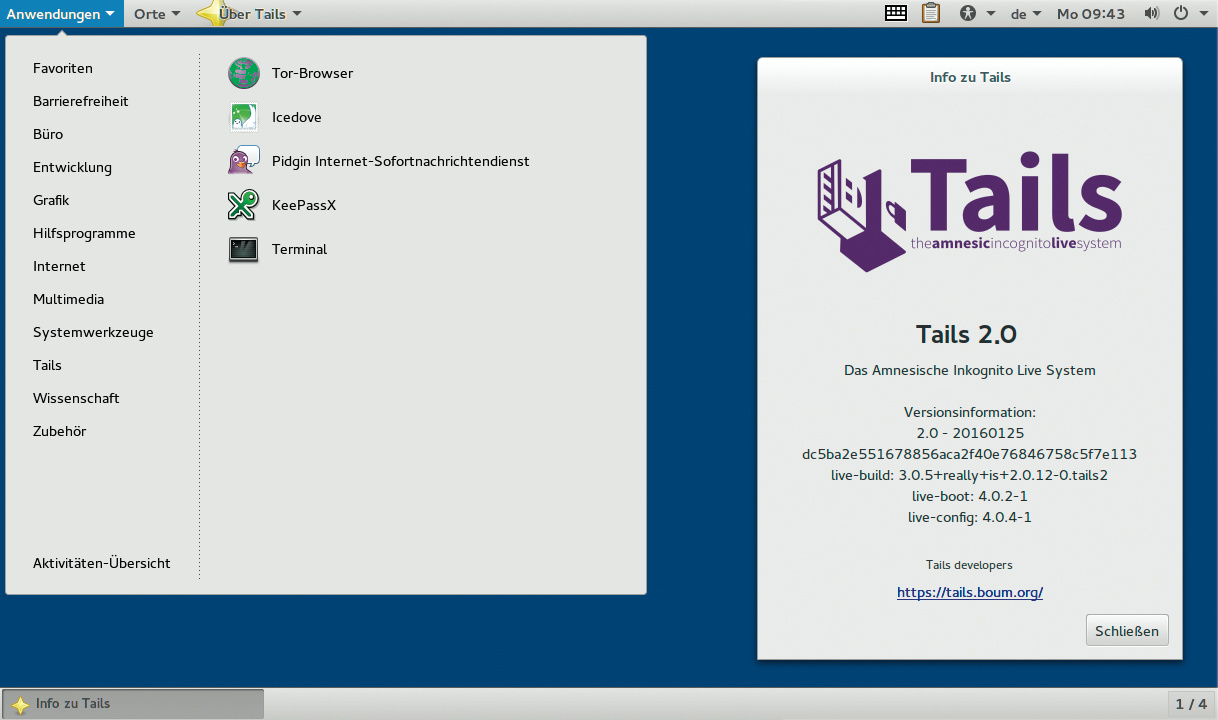This screenshot has height=720, width=1218.
Task: Expand the Orte menu
Action: [x=157, y=14]
